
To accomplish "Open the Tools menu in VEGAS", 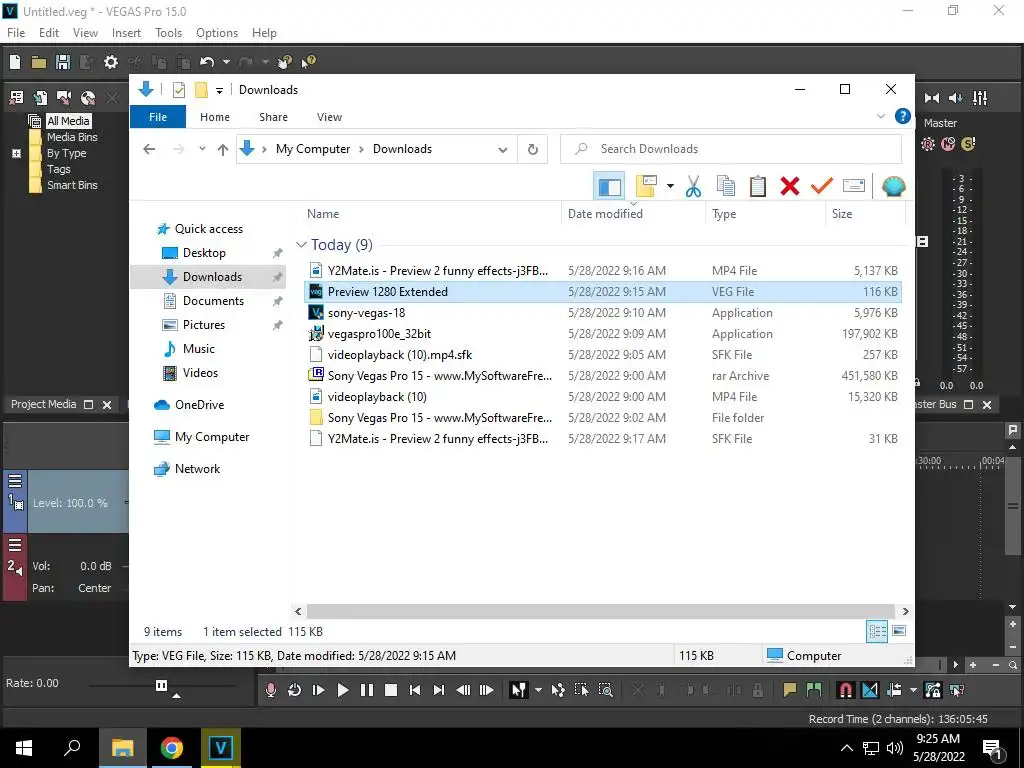I will point(168,33).
